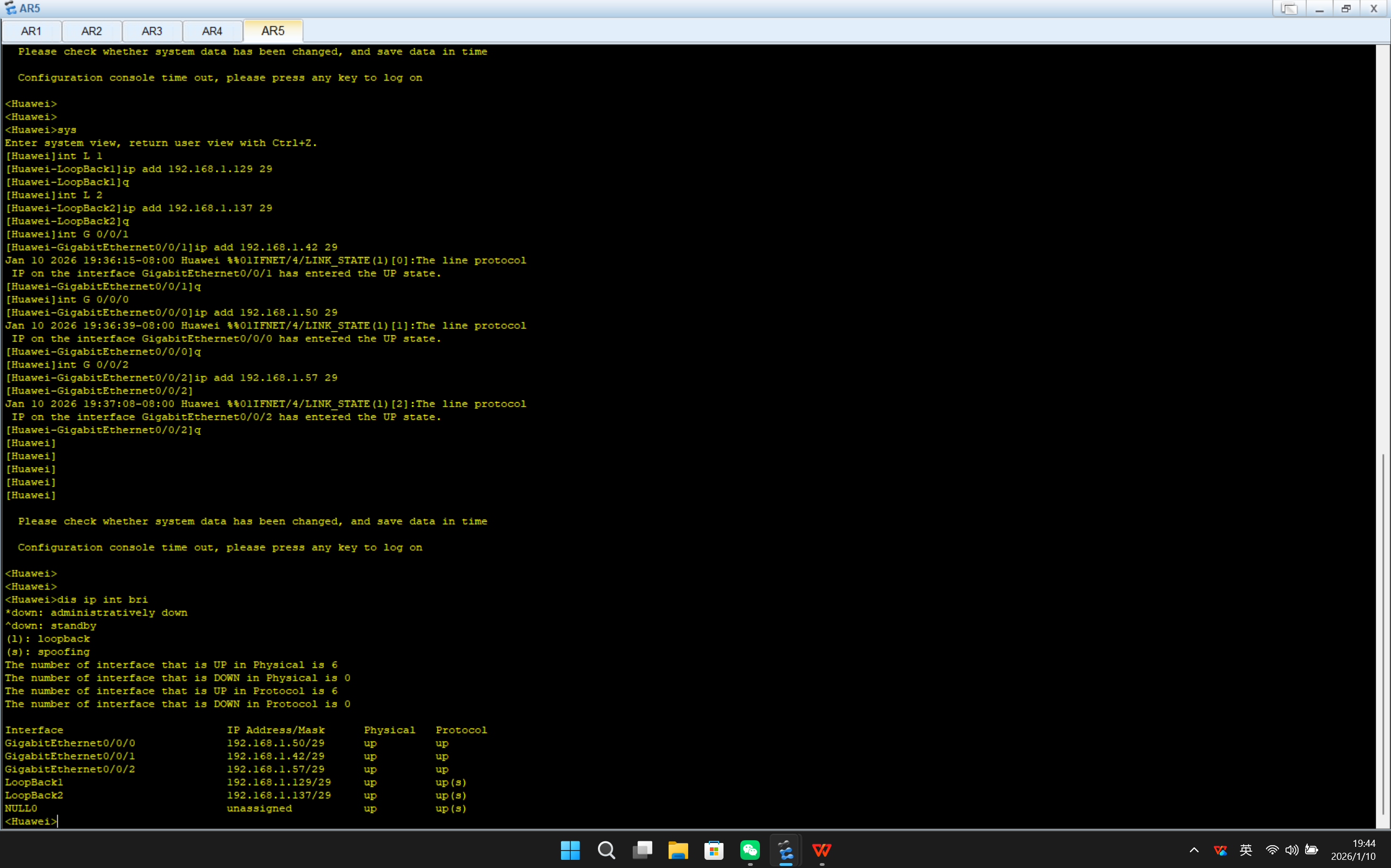Expand hidden system tray icons
Image resolution: width=1391 pixels, height=868 pixels.
[1194, 850]
